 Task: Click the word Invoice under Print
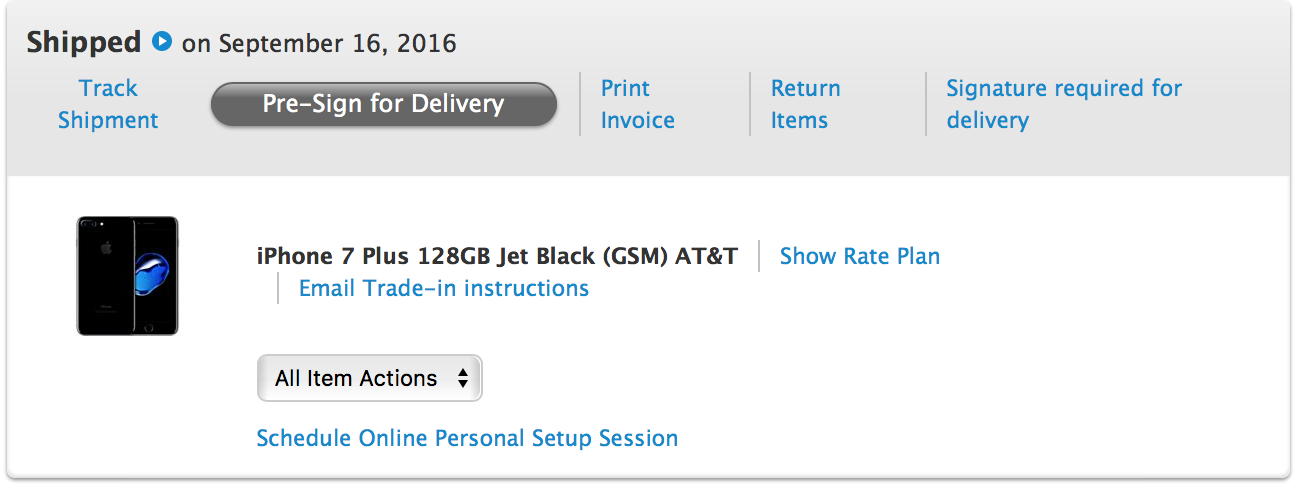coord(638,120)
